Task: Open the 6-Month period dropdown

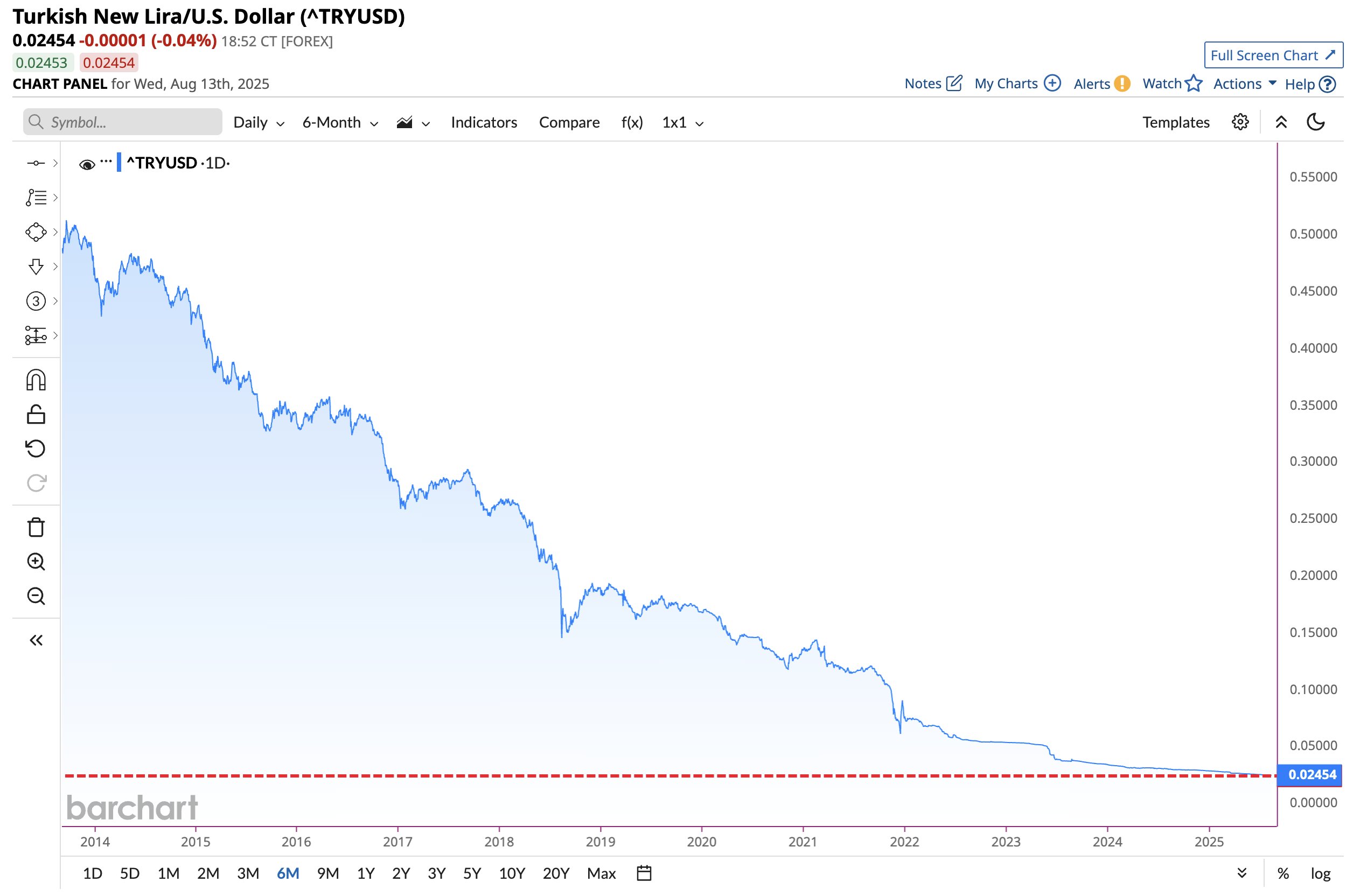Action: pos(340,122)
